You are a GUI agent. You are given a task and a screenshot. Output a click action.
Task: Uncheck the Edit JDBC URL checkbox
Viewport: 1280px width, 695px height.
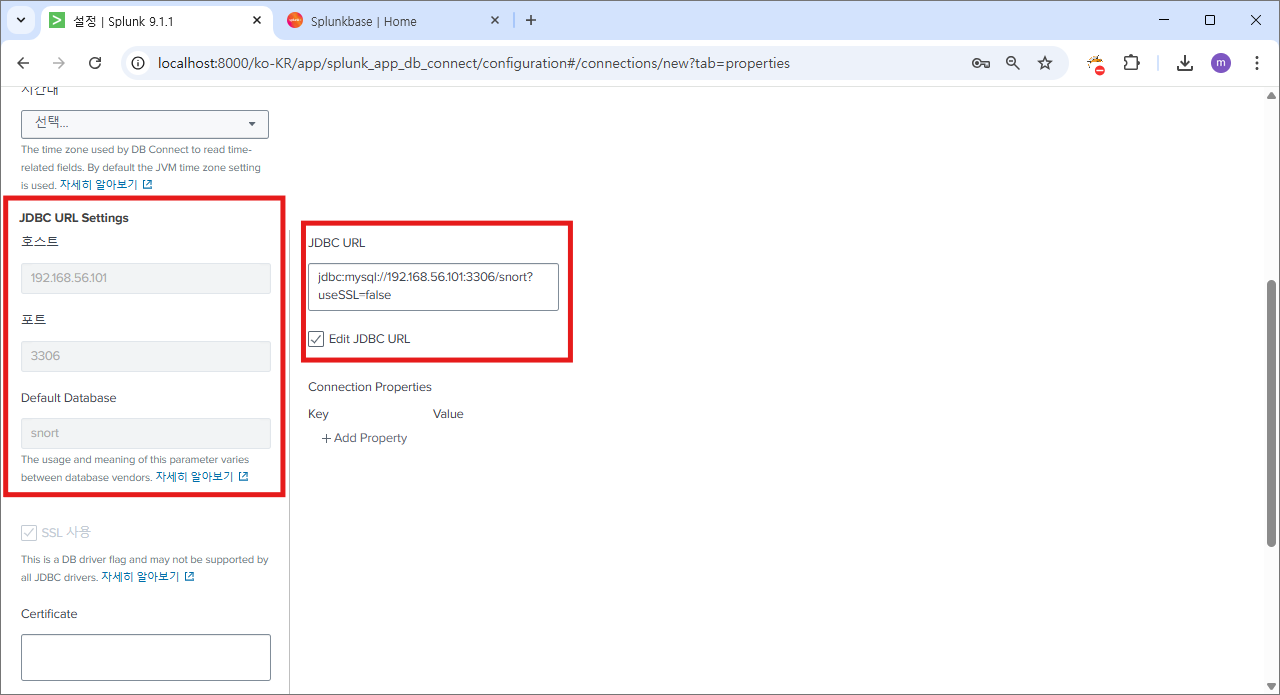[316, 339]
